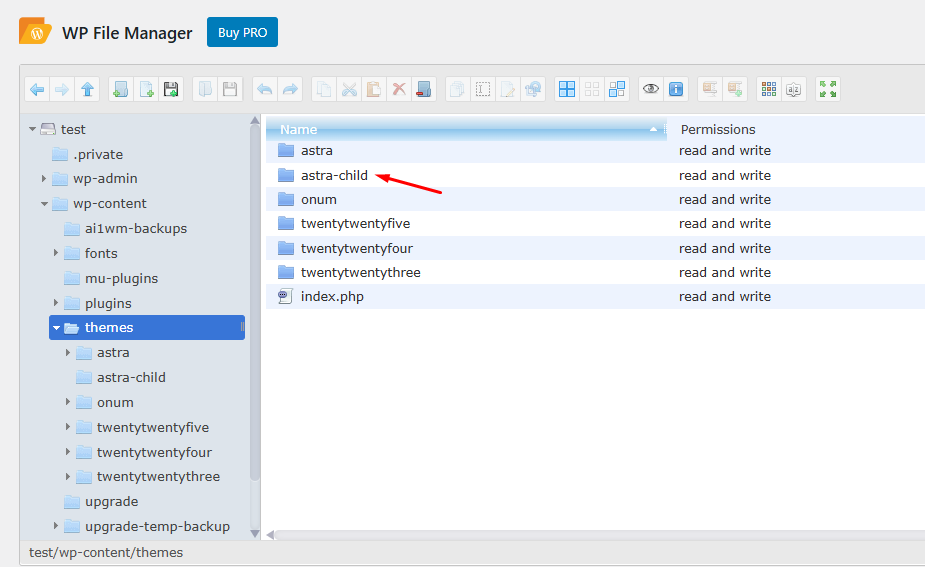Sort by the Name column header

coord(466,129)
